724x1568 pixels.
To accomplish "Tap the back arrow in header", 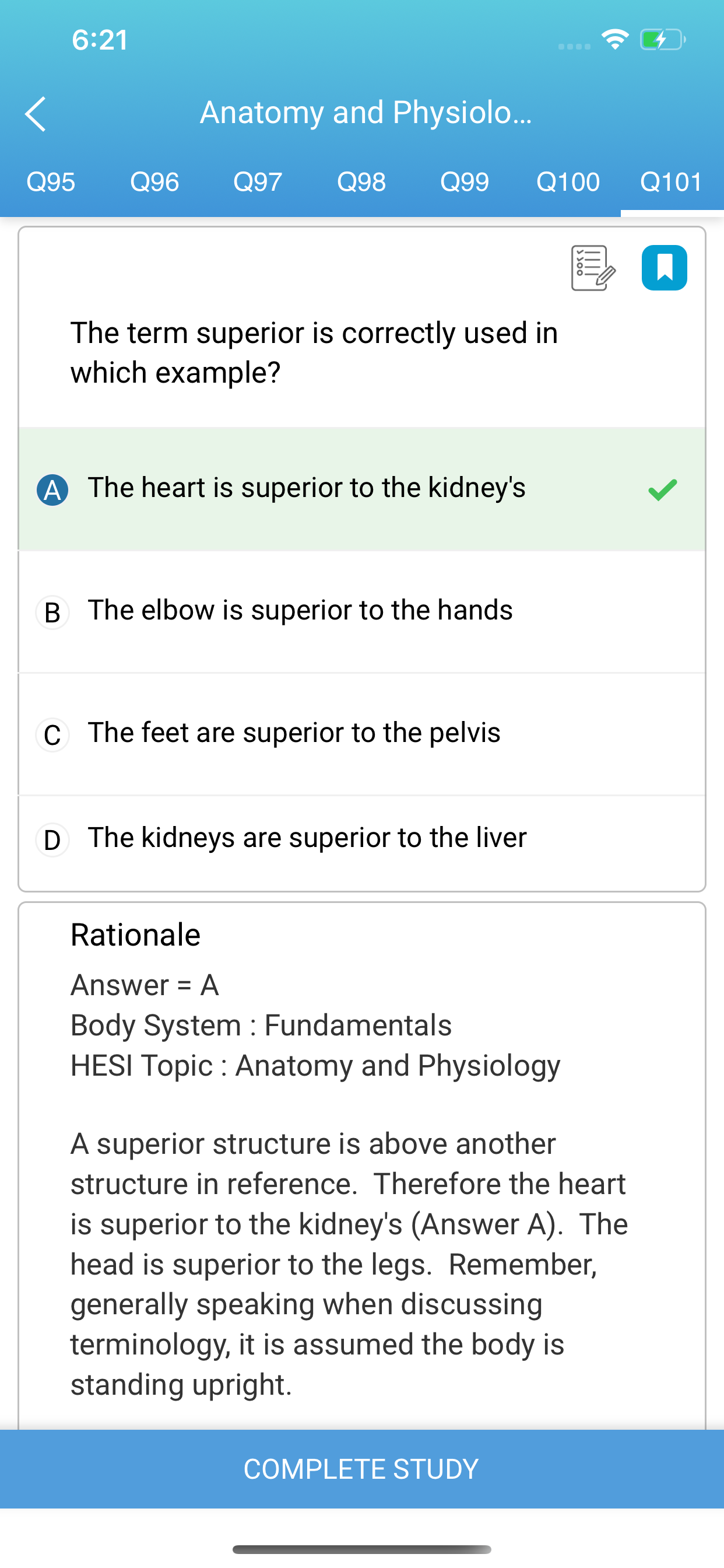I will tap(36, 114).
